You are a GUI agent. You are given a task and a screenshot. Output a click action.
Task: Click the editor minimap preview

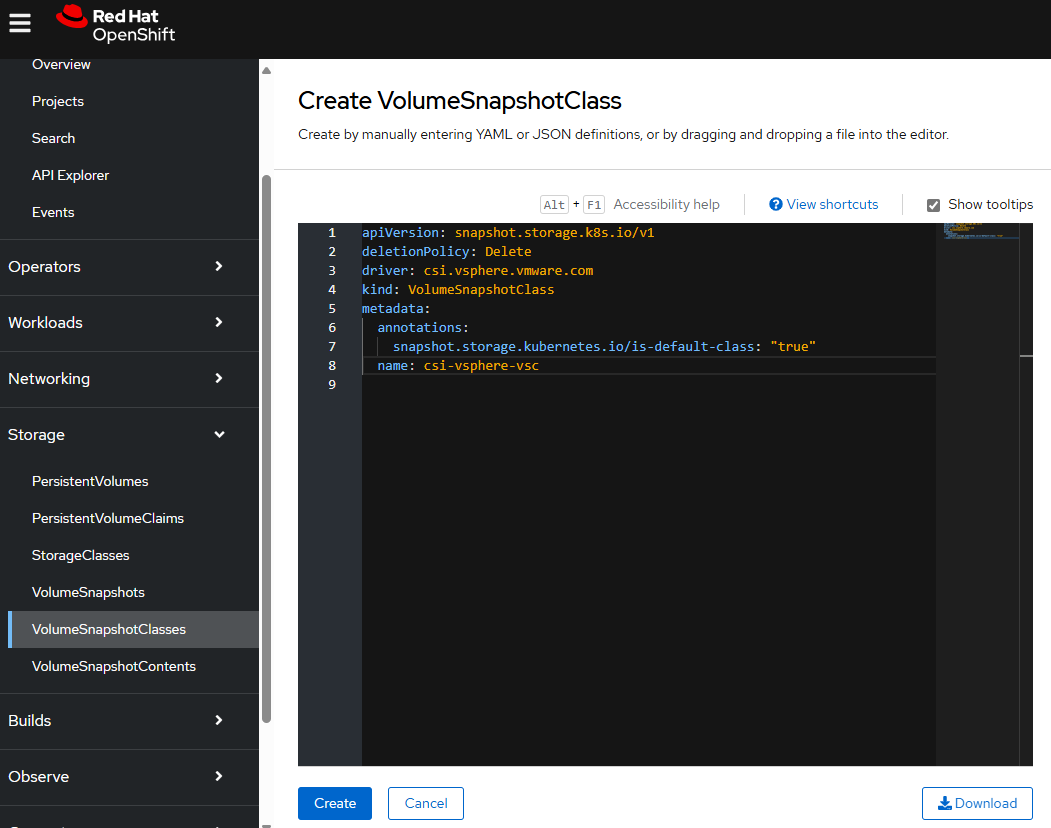pyautogui.click(x=981, y=231)
